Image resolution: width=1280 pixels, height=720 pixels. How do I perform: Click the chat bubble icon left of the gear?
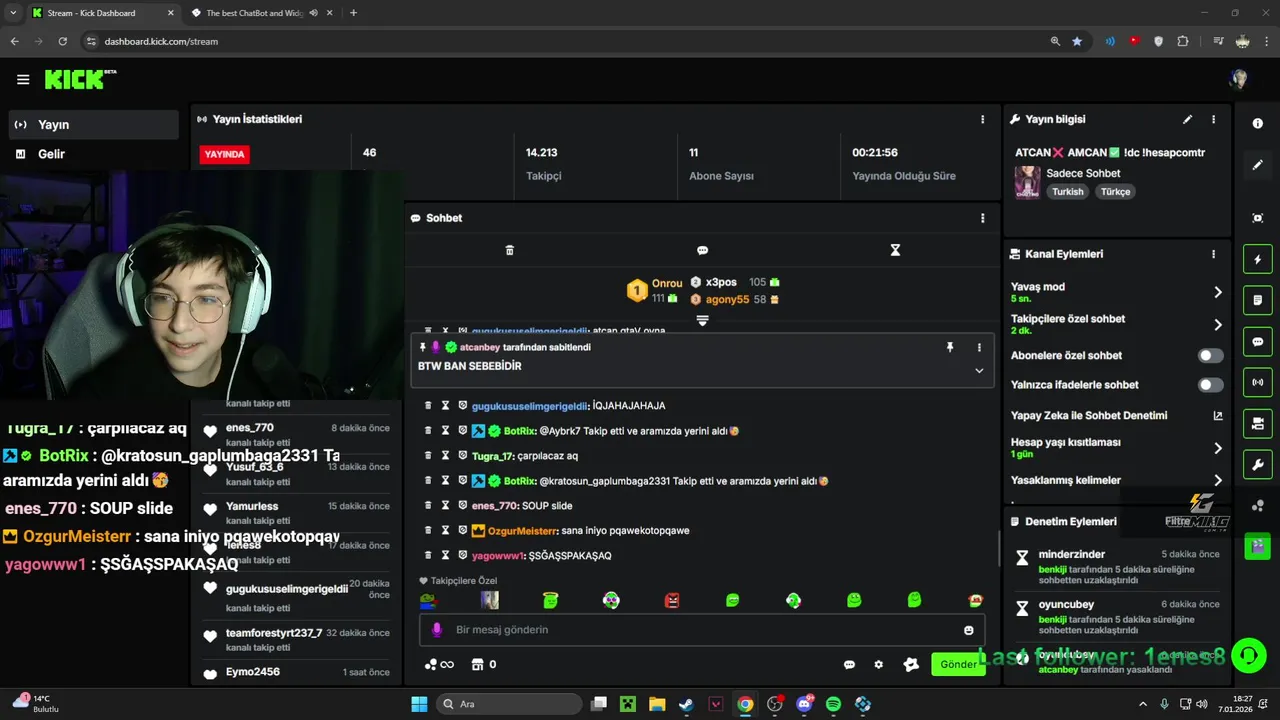click(849, 664)
